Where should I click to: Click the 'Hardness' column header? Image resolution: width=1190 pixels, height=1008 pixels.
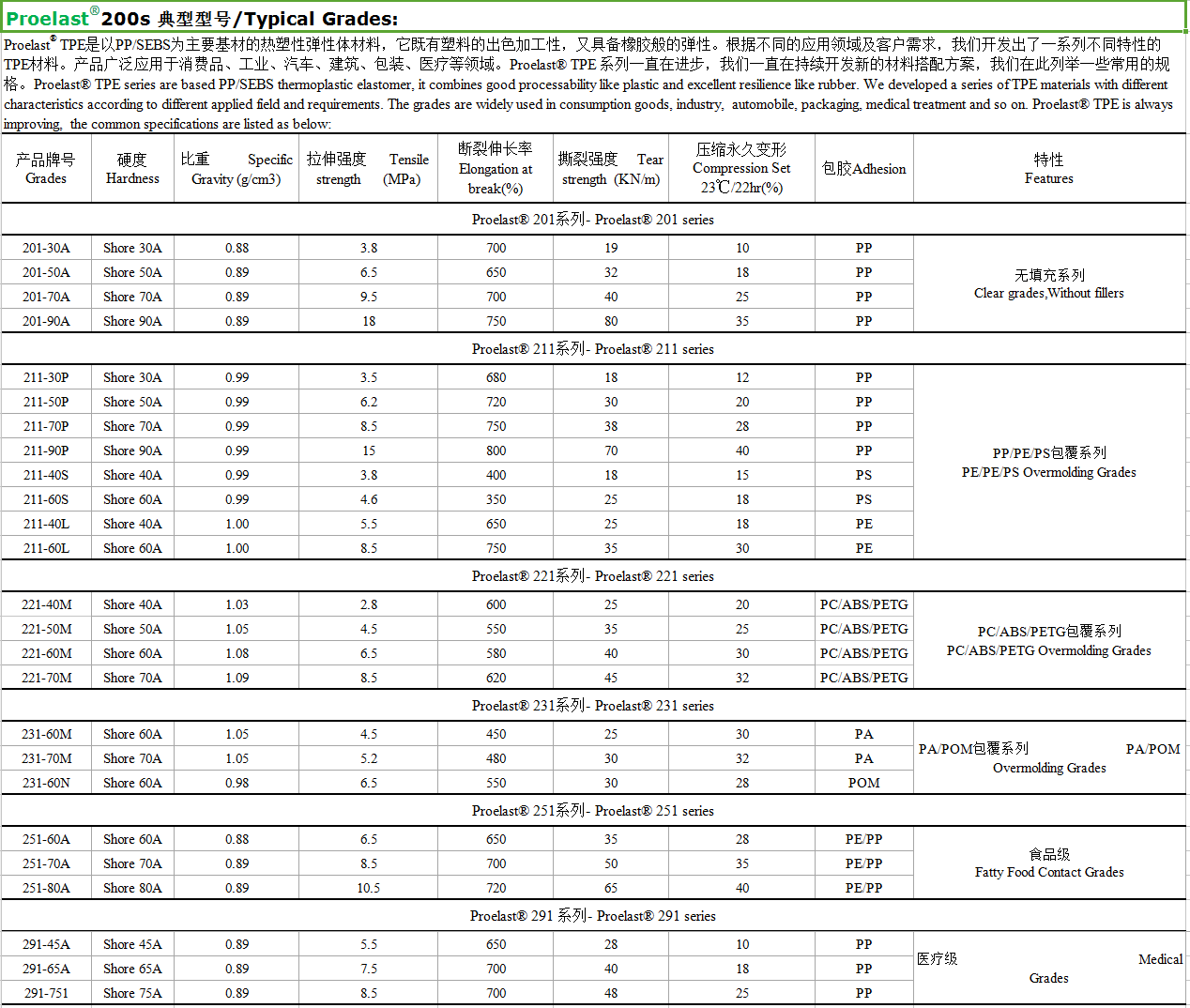[x=132, y=169]
